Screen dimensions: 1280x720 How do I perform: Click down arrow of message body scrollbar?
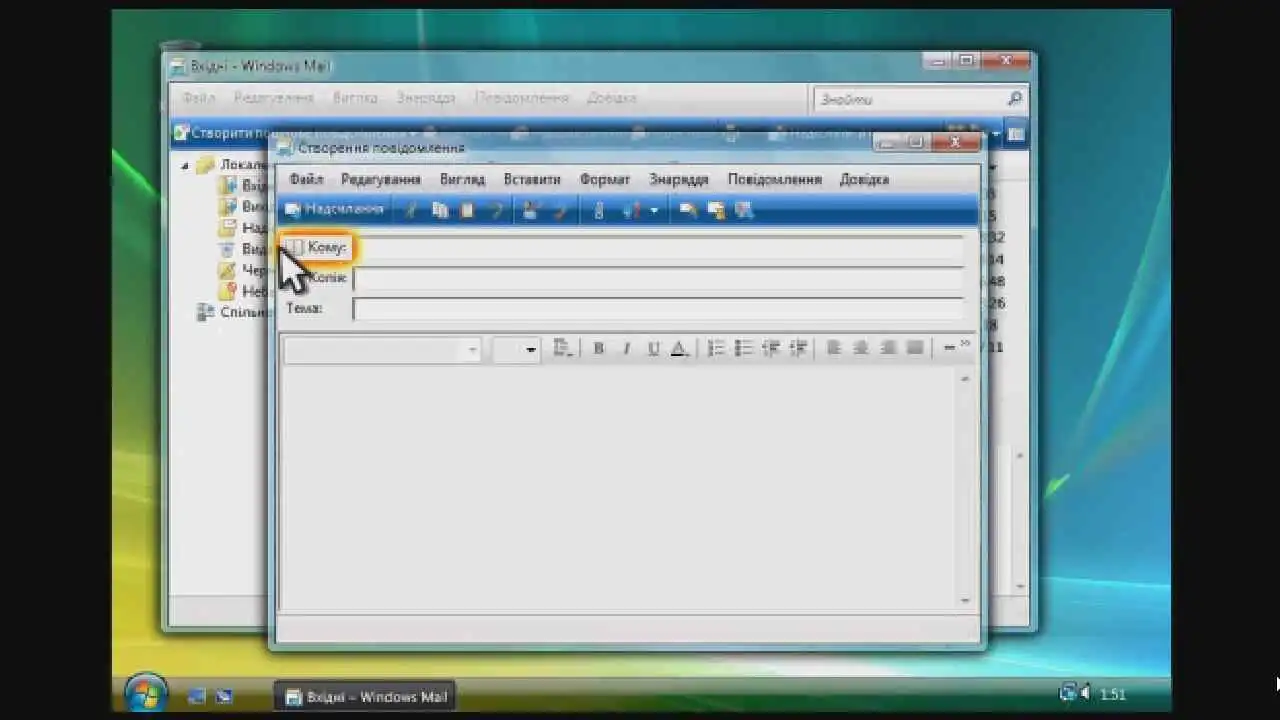(965, 600)
